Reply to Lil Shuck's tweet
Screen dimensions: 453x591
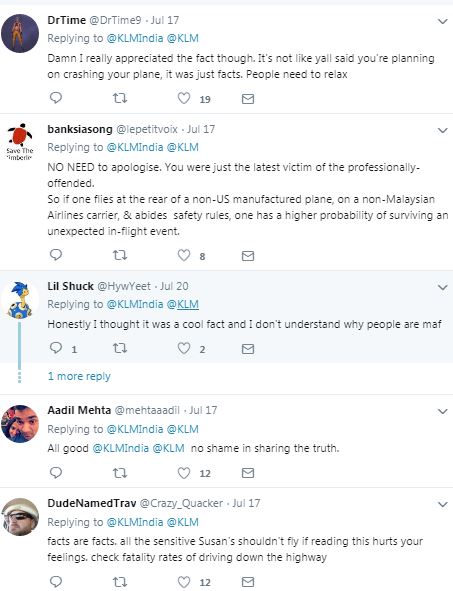[x=56, y=348]
